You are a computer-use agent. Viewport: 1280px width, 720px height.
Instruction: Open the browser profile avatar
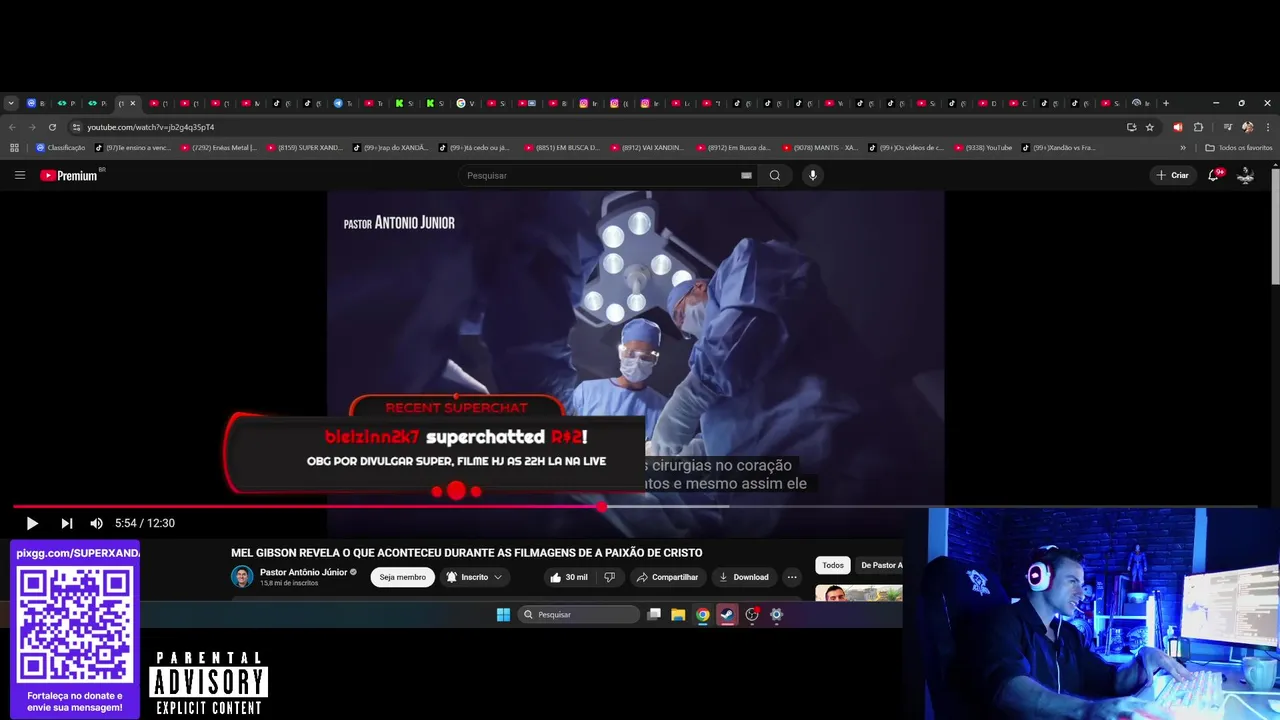[x=1247, y=127]
